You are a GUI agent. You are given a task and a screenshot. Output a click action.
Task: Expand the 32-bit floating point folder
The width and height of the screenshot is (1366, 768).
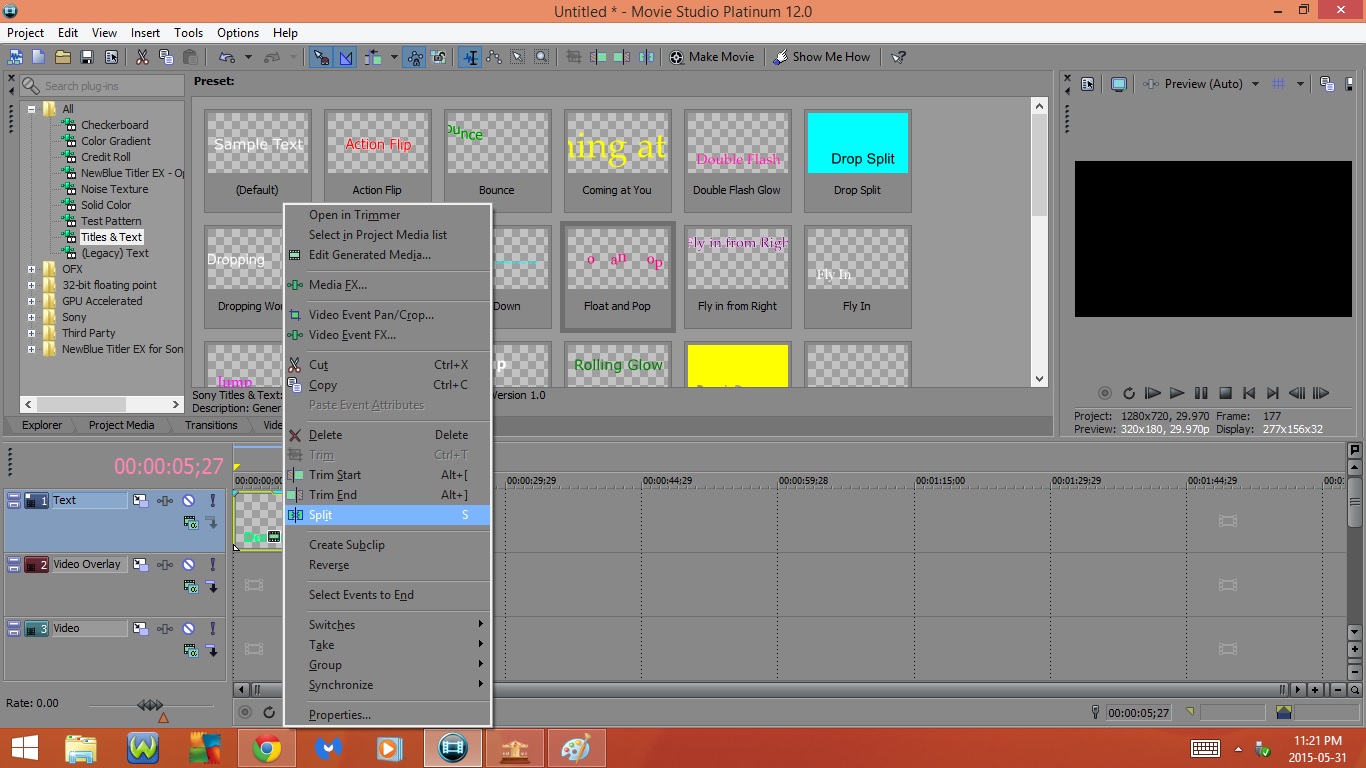pyautogui.click(x=32, y=285)
